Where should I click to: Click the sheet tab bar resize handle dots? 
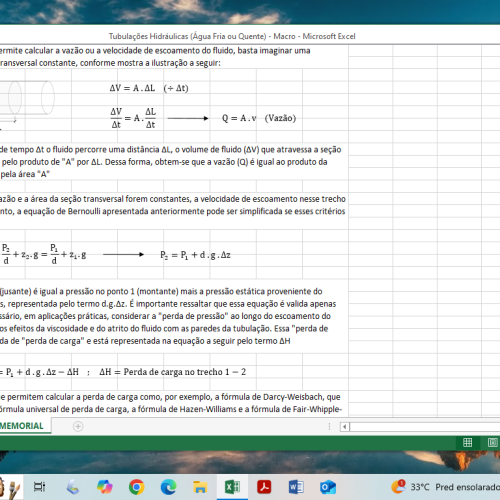click(x=329, y=426)
